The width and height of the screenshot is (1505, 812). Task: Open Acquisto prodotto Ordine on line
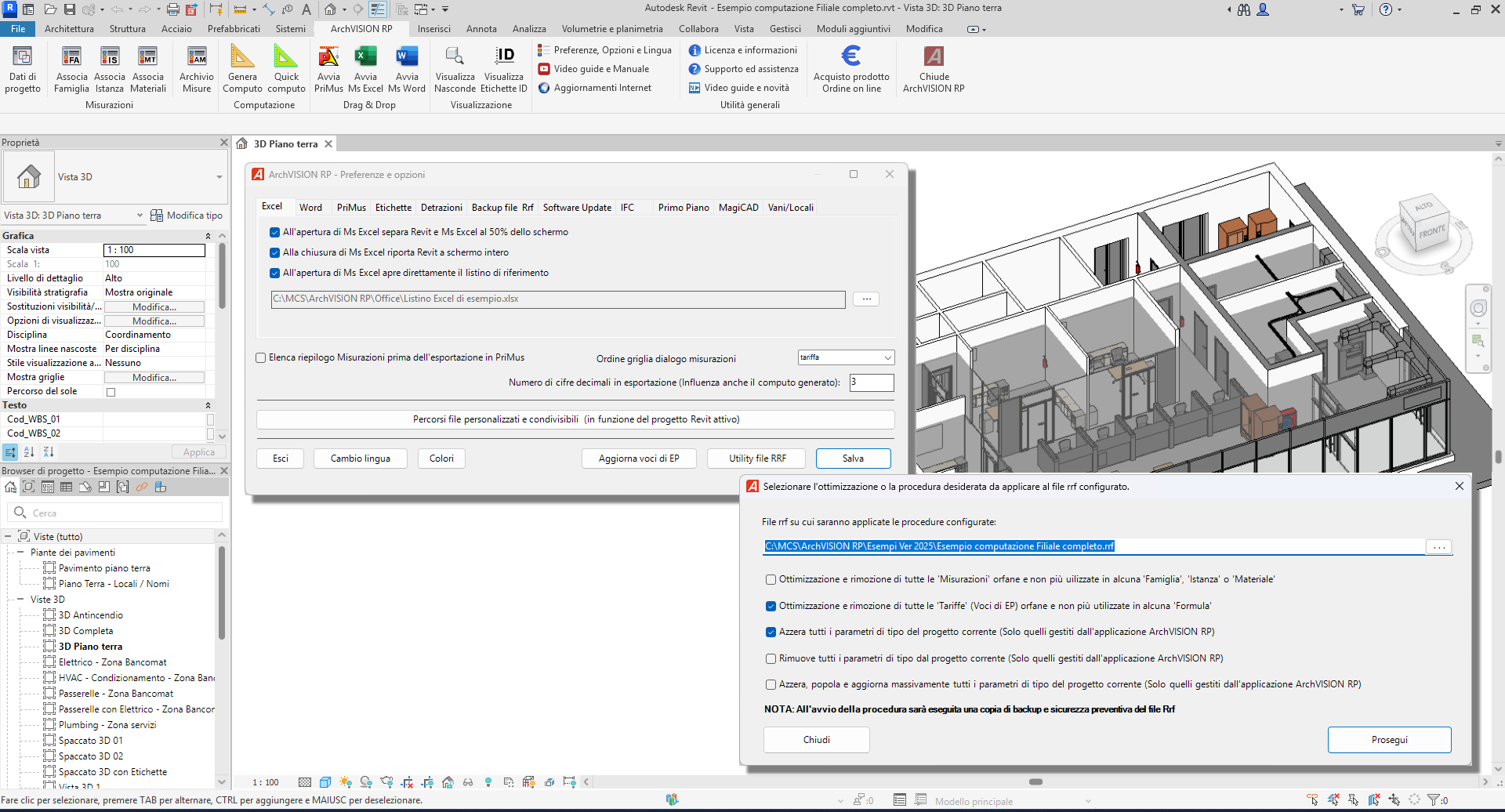(851, 69)
